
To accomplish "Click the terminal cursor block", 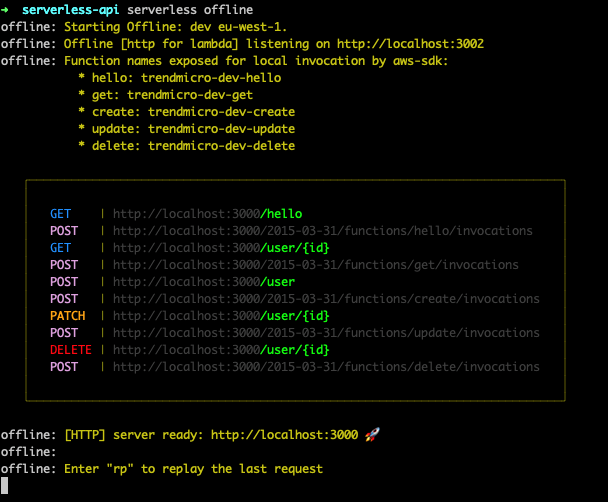I will [x=5, y=486].
